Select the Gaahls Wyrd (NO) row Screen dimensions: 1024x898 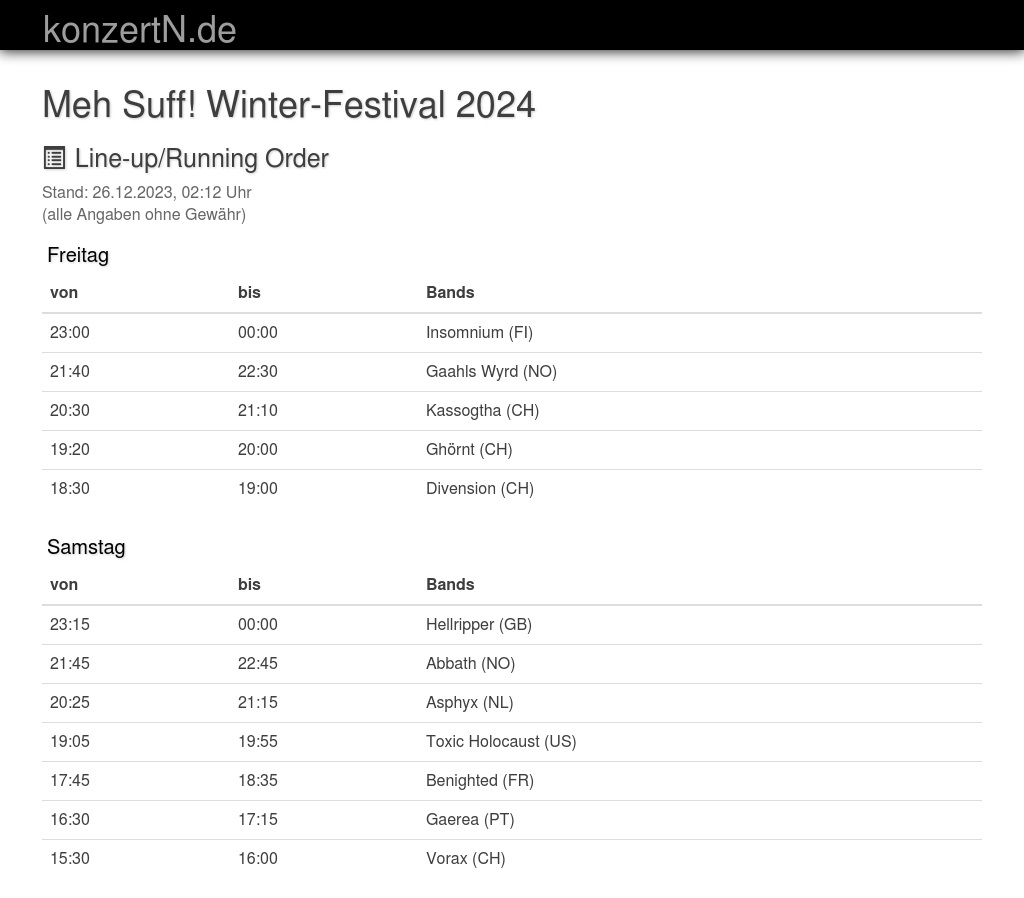click(491, 371)
